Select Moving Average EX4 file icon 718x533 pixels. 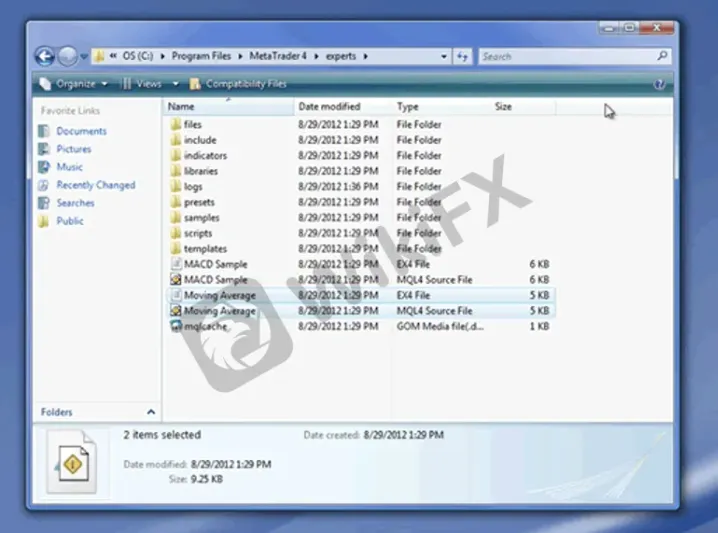176,295
